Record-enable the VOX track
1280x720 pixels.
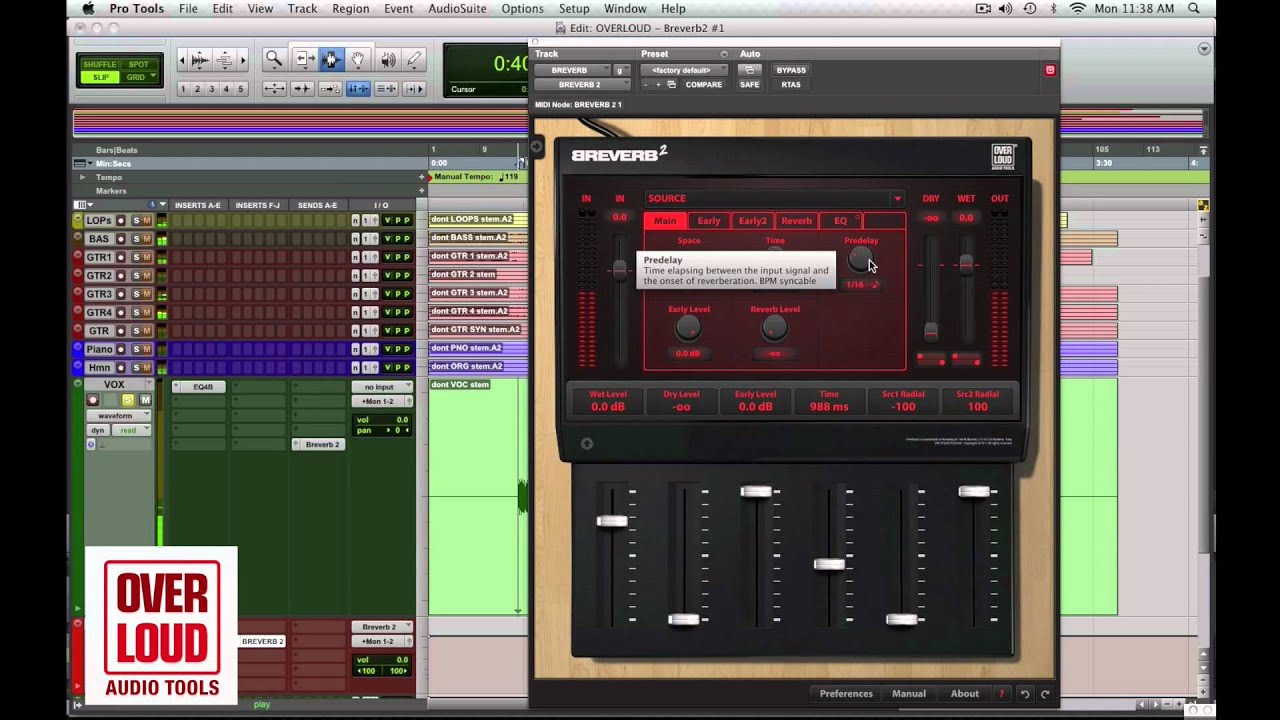[93, 400]
